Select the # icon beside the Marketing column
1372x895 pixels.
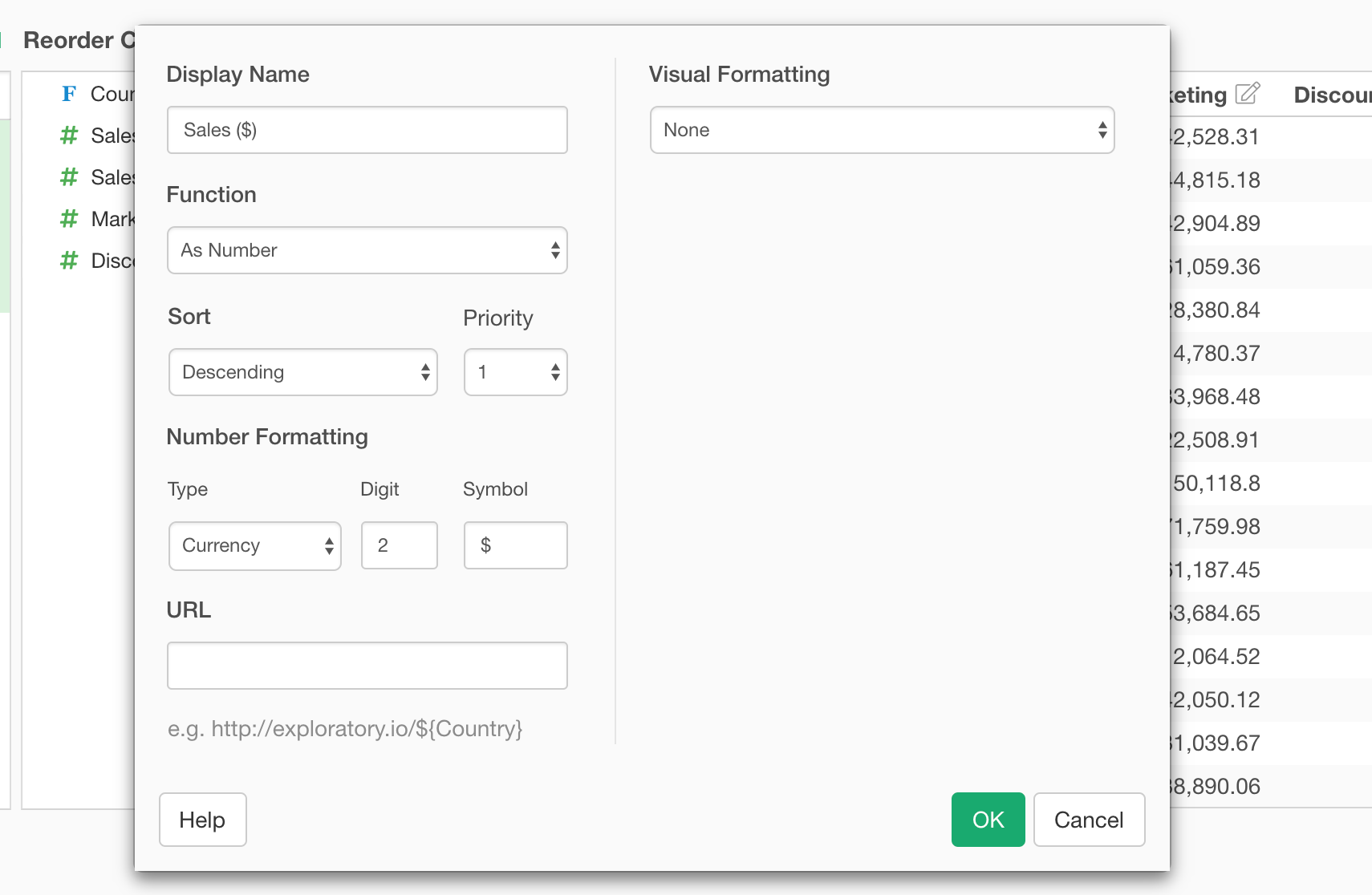[x=68, y=218]
